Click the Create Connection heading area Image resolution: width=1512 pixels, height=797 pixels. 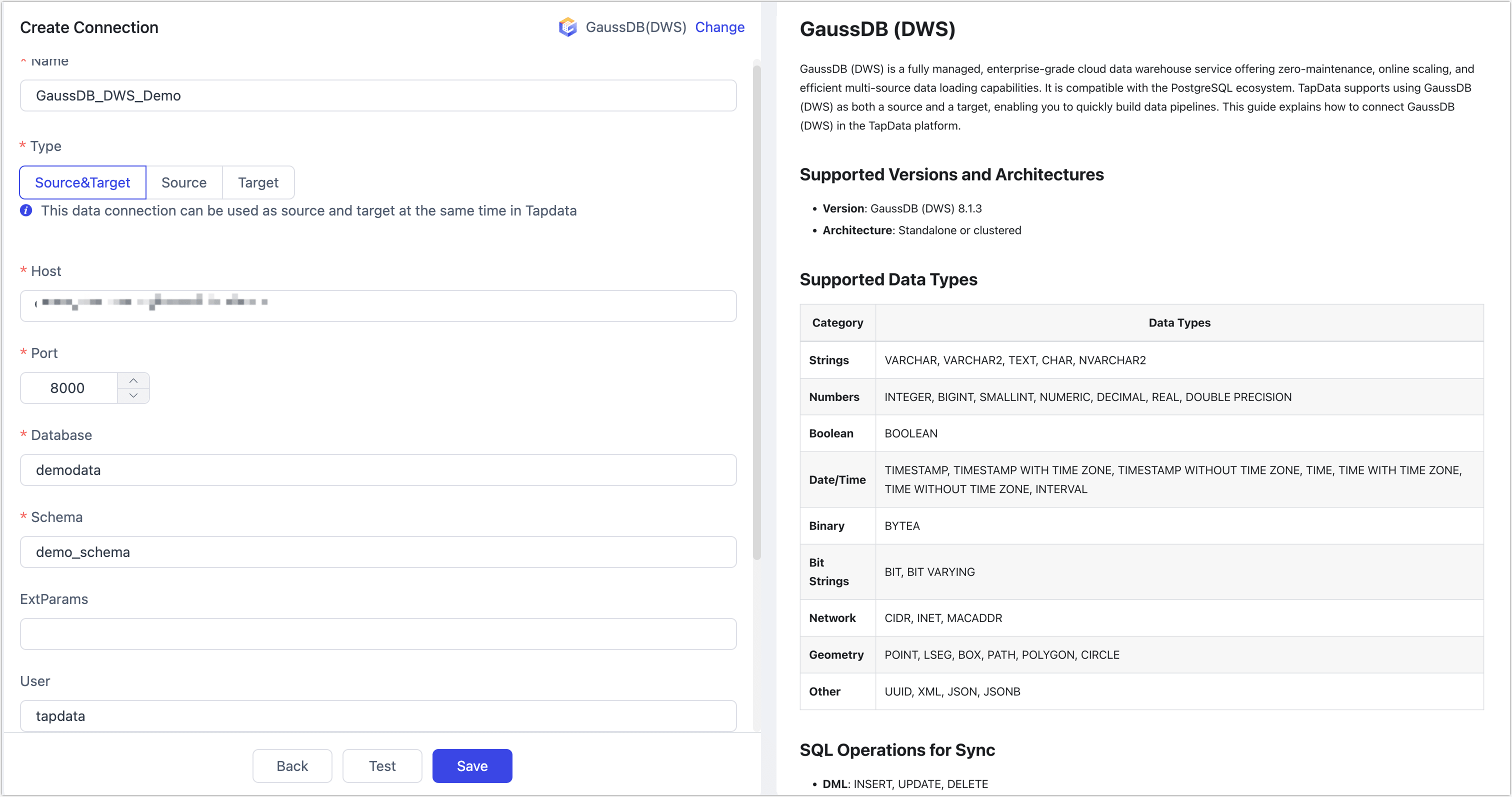tap(88, 27)
